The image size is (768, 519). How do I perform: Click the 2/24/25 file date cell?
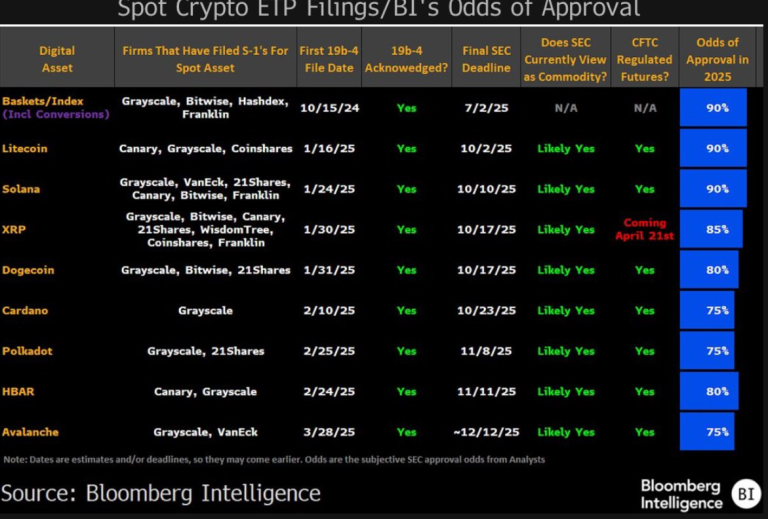(329, 392)
